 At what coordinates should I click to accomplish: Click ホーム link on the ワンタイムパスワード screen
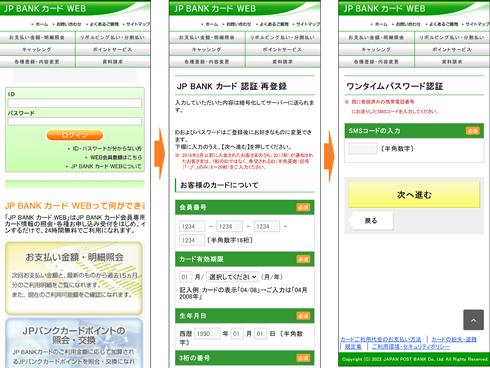click(x=381, y=24)
